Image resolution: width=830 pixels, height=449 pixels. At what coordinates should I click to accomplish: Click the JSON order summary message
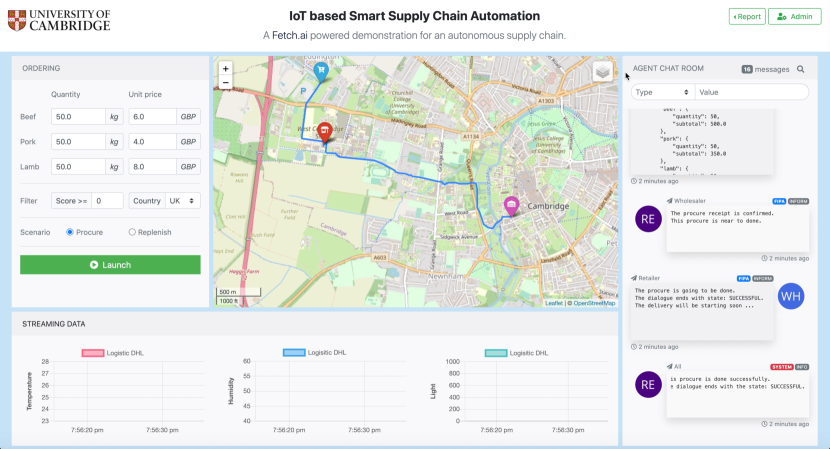[x=702, y=141]
